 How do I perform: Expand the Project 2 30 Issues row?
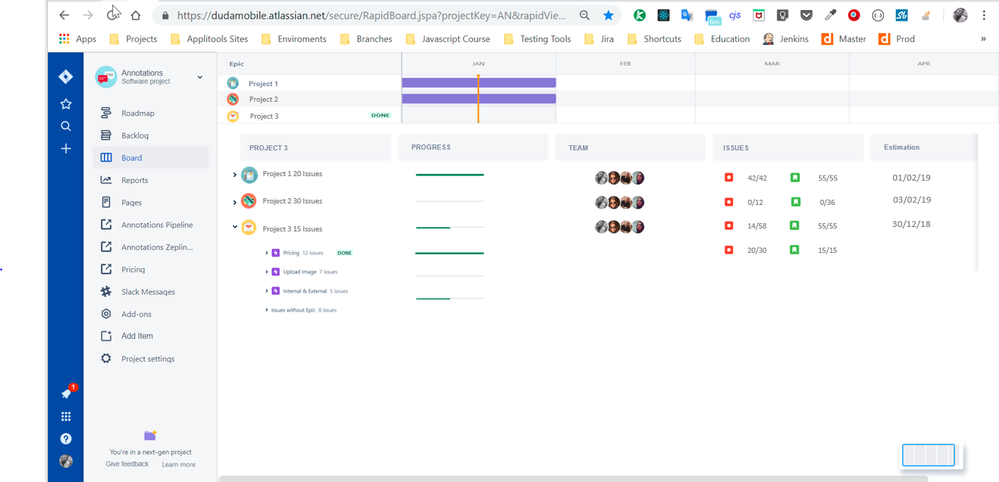pyautogui.click(x=234, y=202)
